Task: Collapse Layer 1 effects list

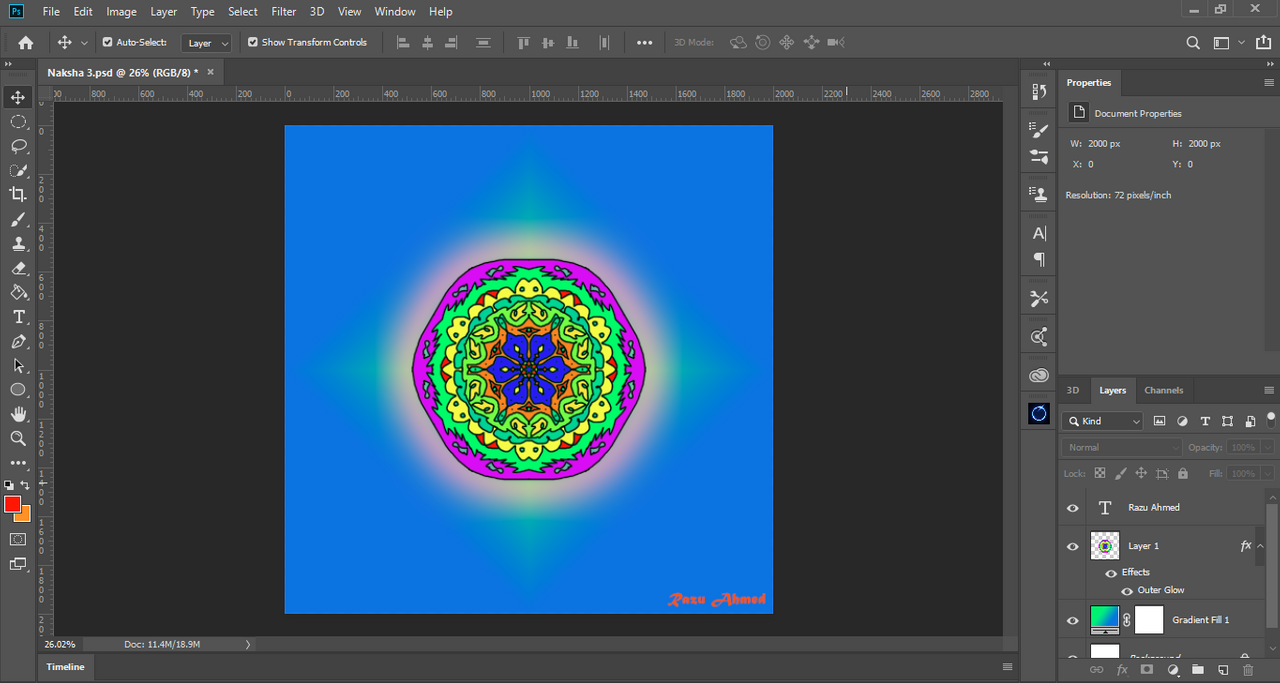Action: pos(1260,546)
